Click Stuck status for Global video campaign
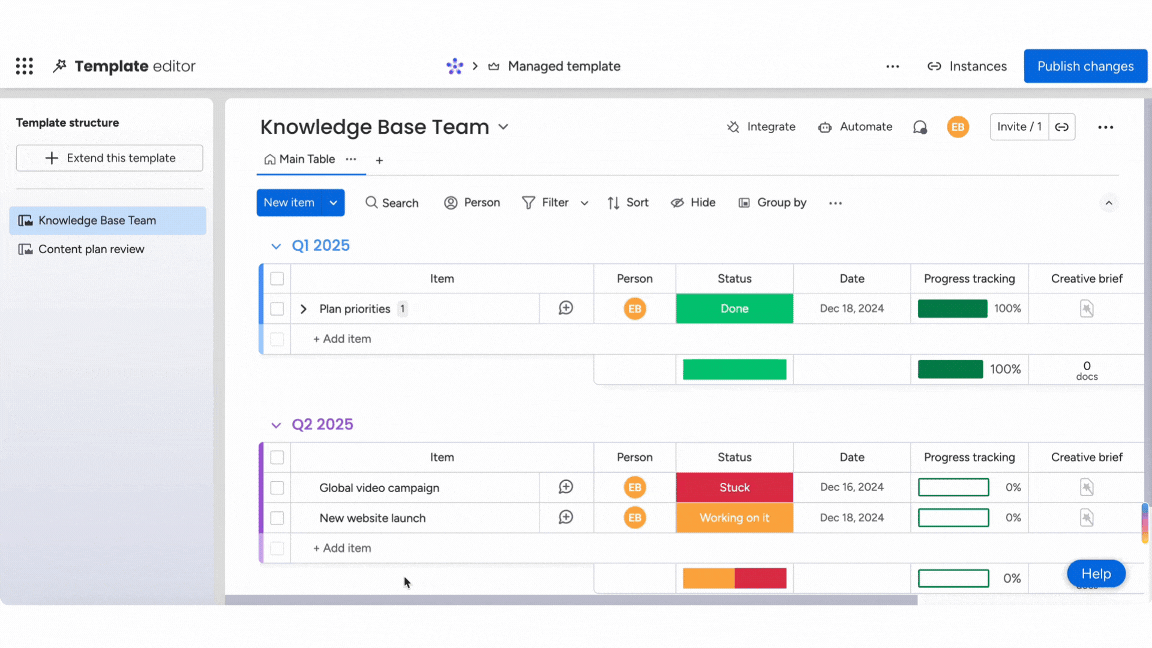This screenshot has width=1152, height=648. 735,487
